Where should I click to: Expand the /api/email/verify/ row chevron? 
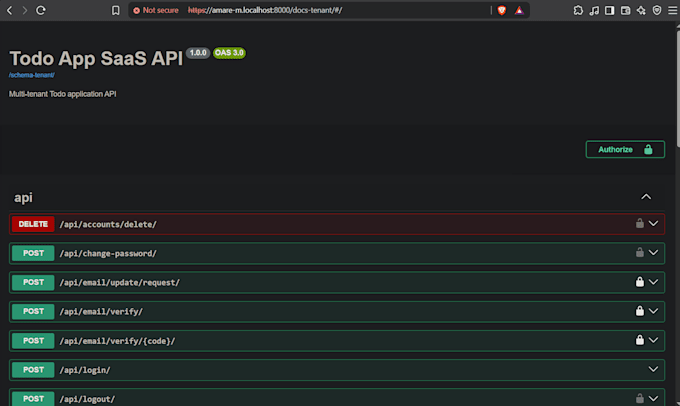pos(653,311)
